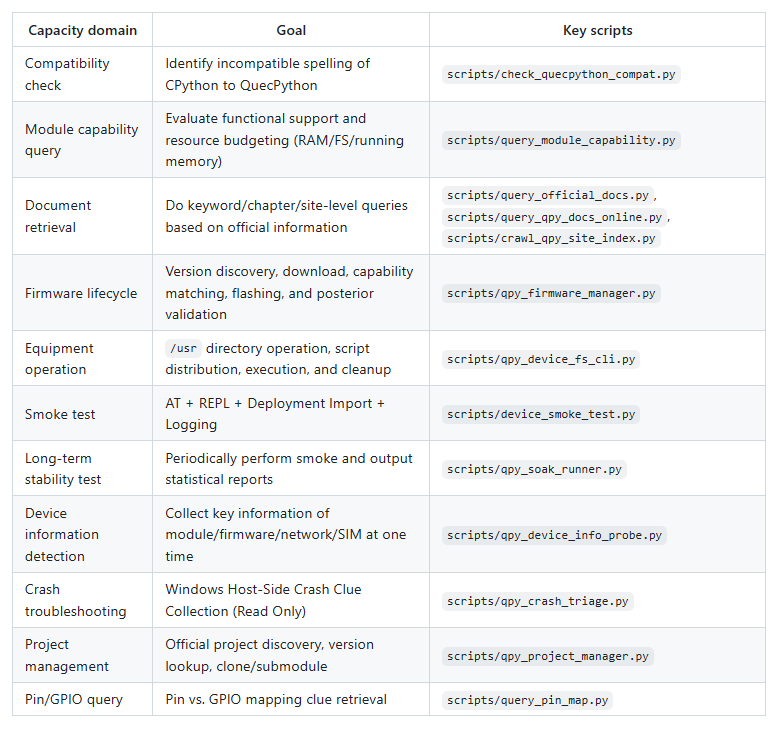
Task: Click the Crash troubleshooting domain cell
Action: click(76, 600)
